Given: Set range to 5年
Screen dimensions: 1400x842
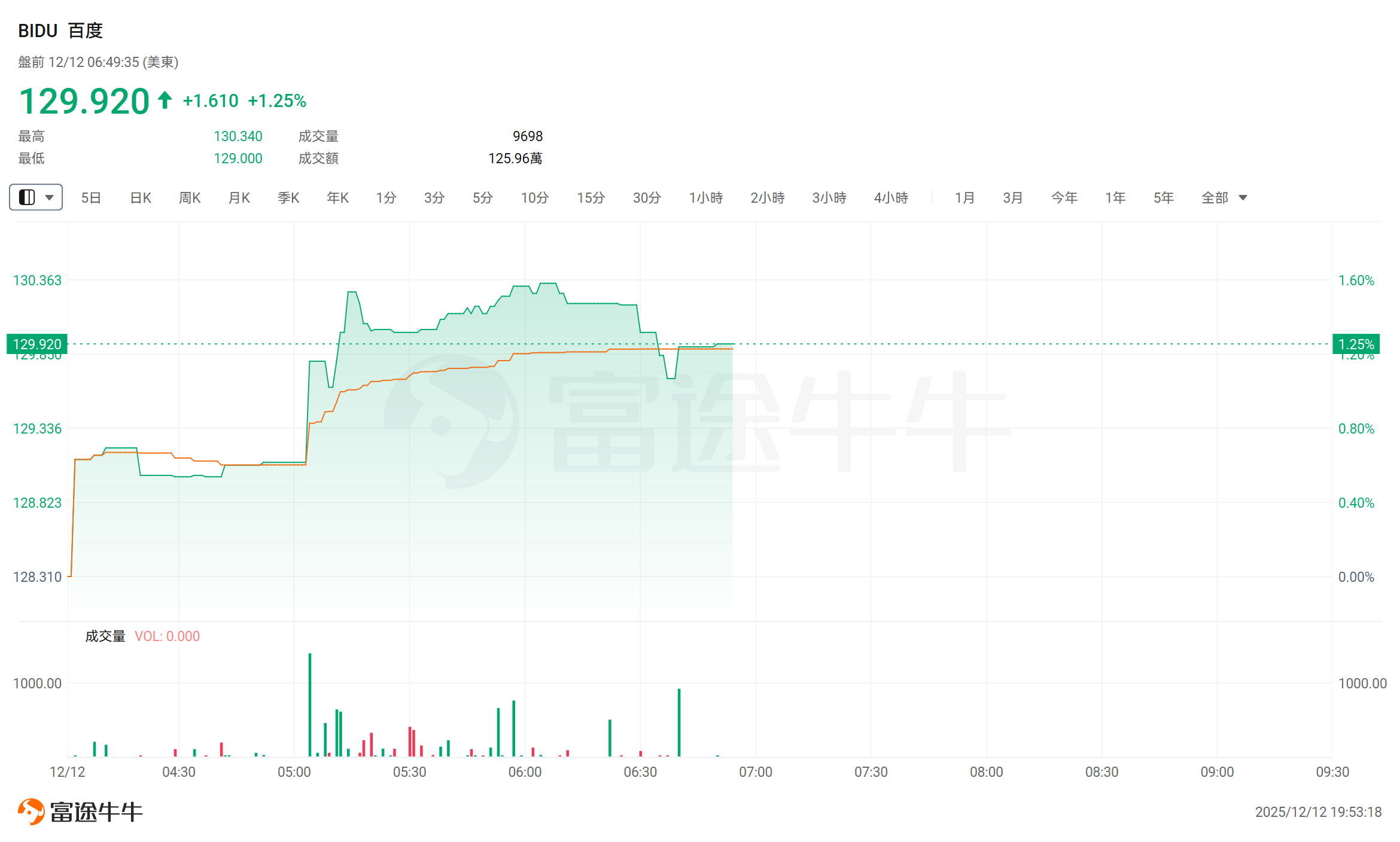Looking at the screenshot, I should click(1164, 198).
